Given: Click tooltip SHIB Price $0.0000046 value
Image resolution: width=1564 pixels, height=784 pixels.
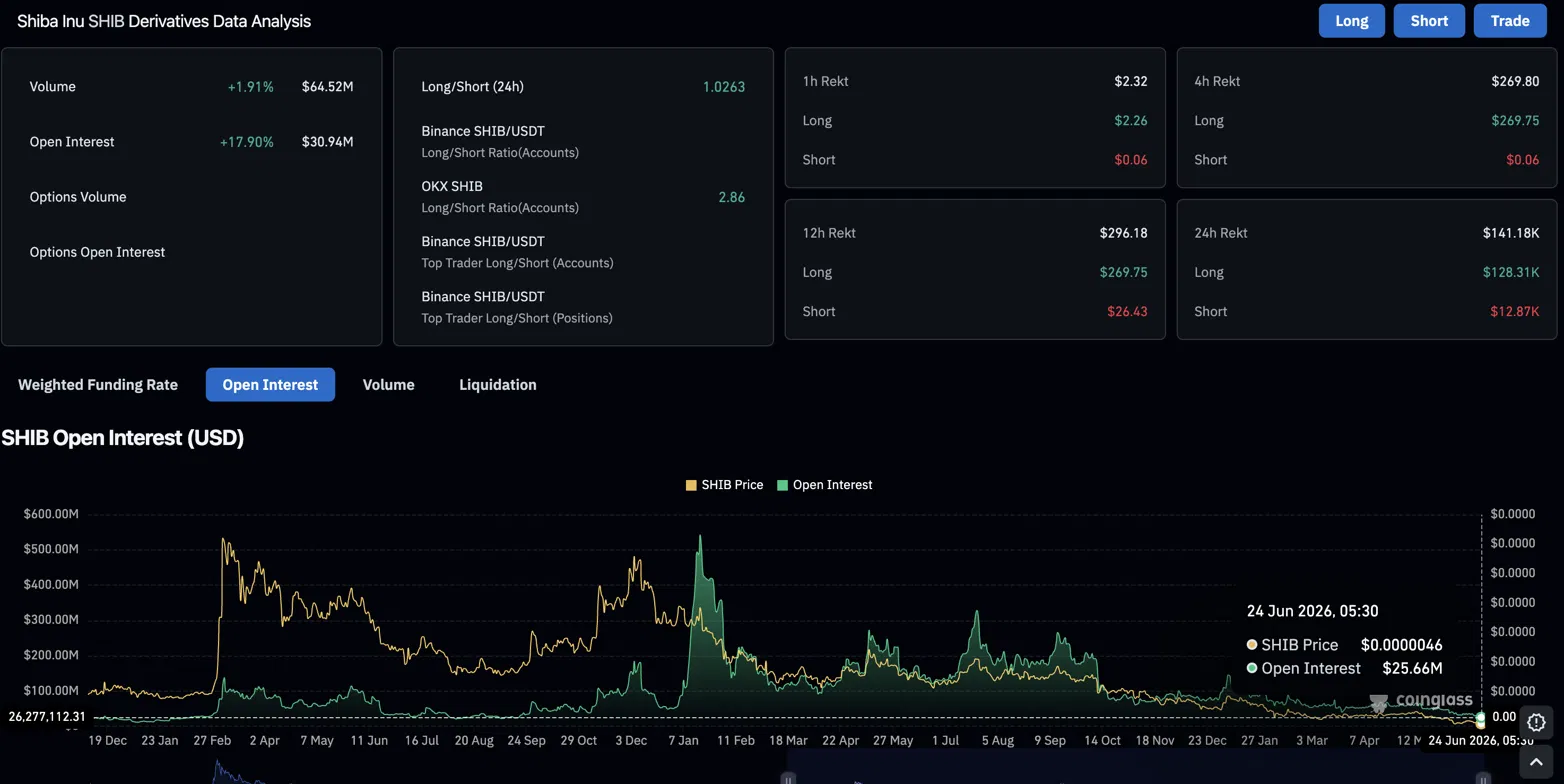Looking at the screenshot, I should tap(1401, 645).
